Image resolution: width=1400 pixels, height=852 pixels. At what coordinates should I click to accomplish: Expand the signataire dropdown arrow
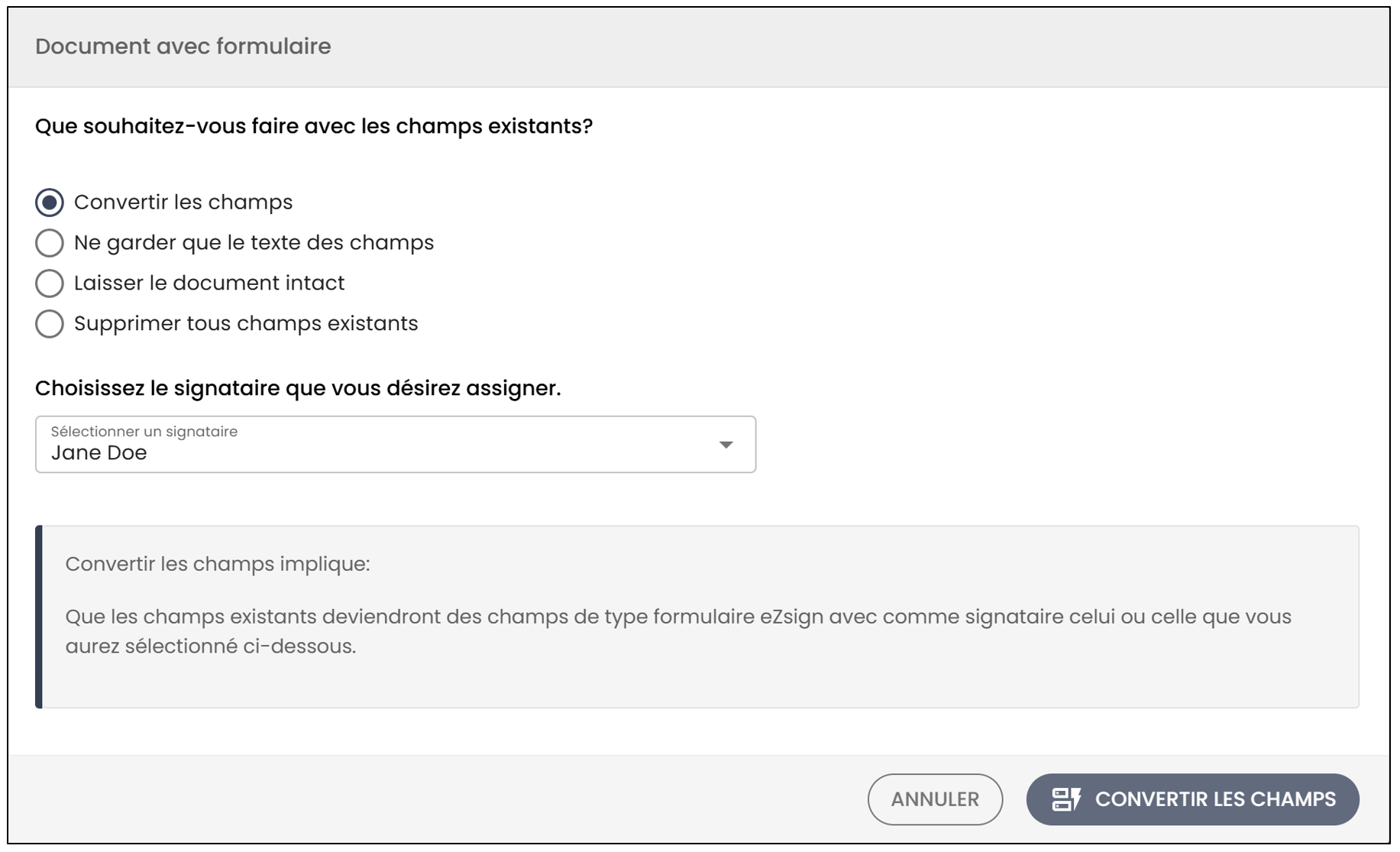coord(726,445)
